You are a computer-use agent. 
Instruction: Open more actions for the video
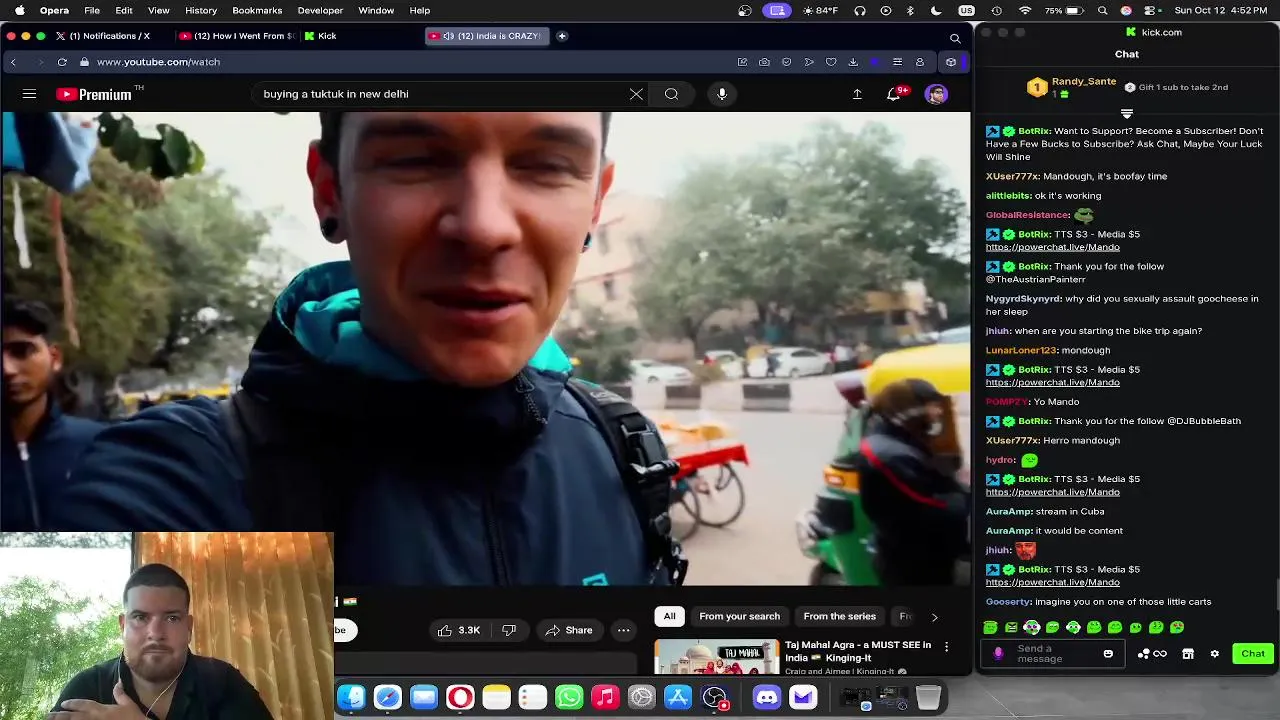[x=624, y=630]
